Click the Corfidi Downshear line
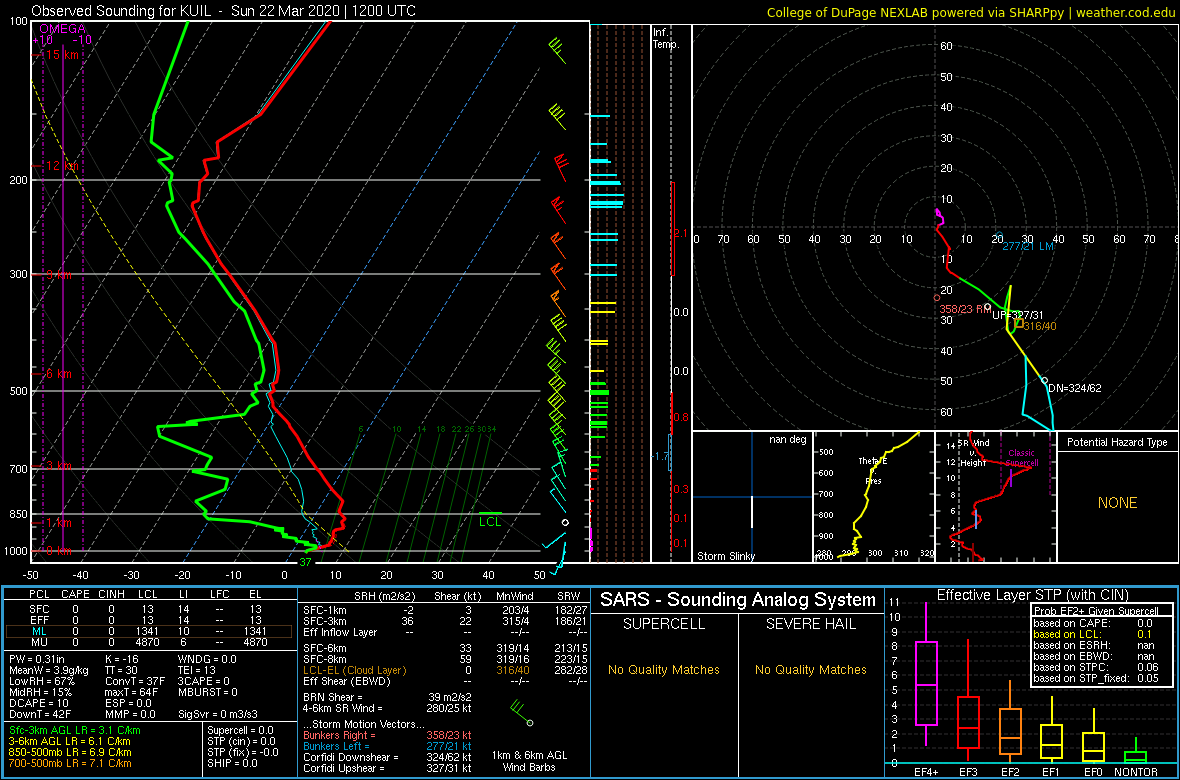1180x780 pixels. (387, 757)
